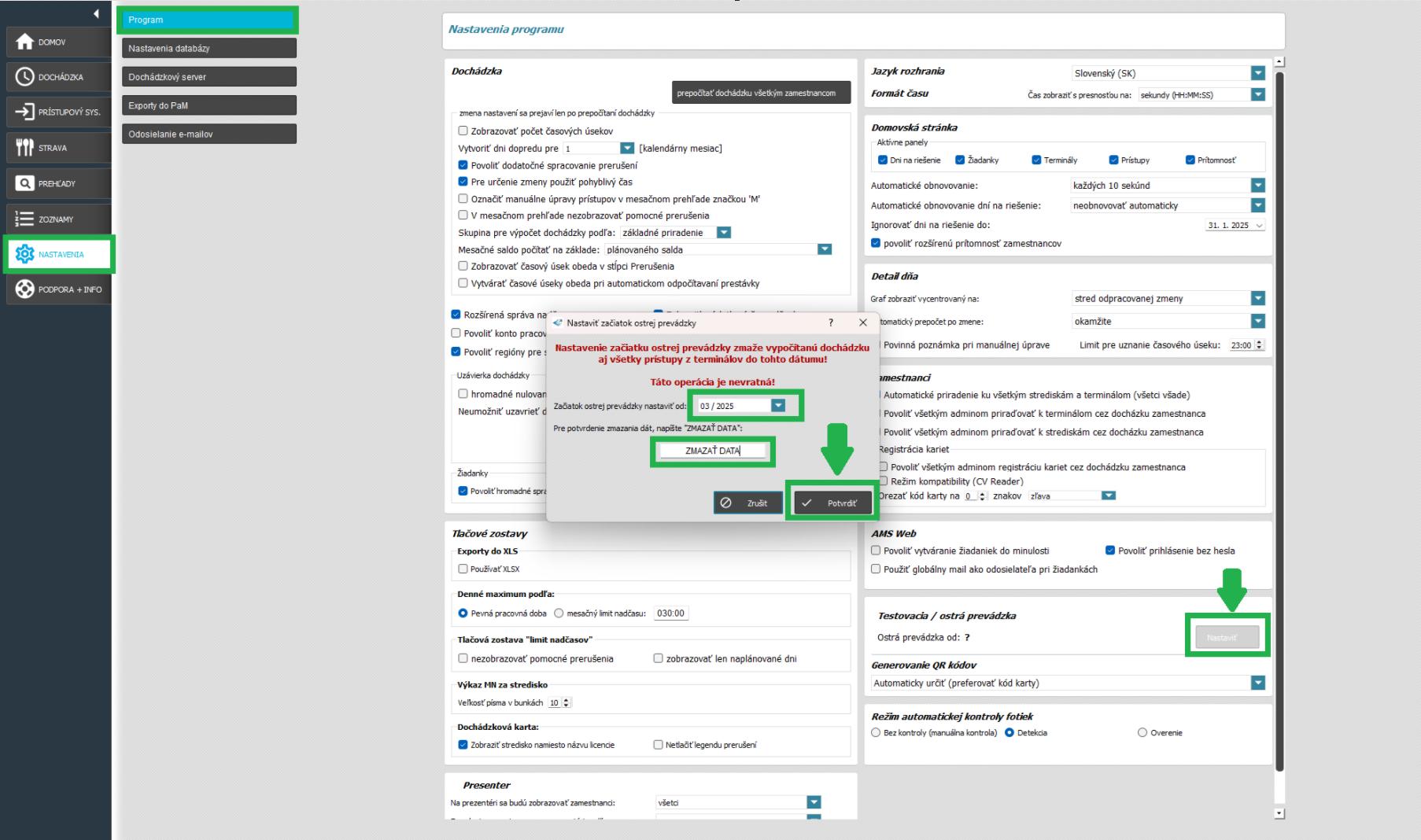Enable Zobrazovať počet časových úsekov checkbox
1421x840 pixels.
point(463,131)
